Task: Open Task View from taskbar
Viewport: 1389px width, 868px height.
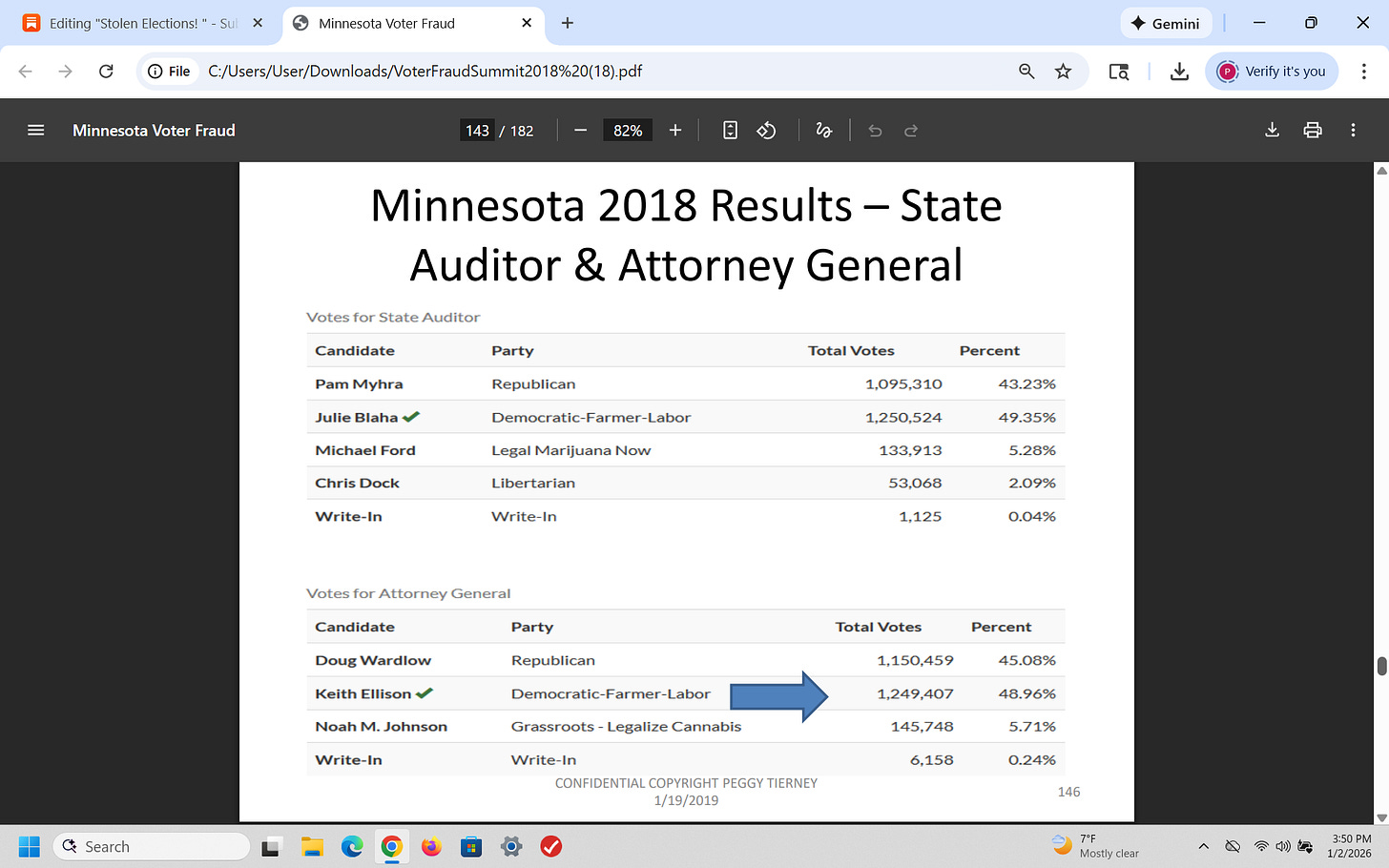Action: click(271, 846)
